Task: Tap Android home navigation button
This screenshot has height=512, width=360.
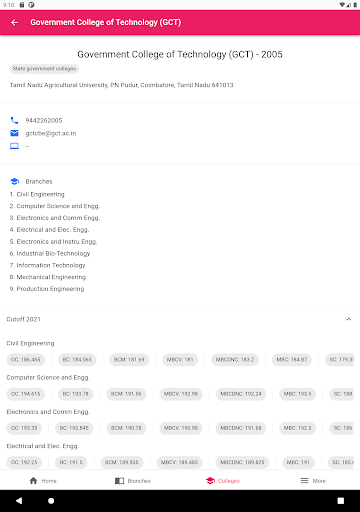Action: pyautogui.click(x=51, y=501)
